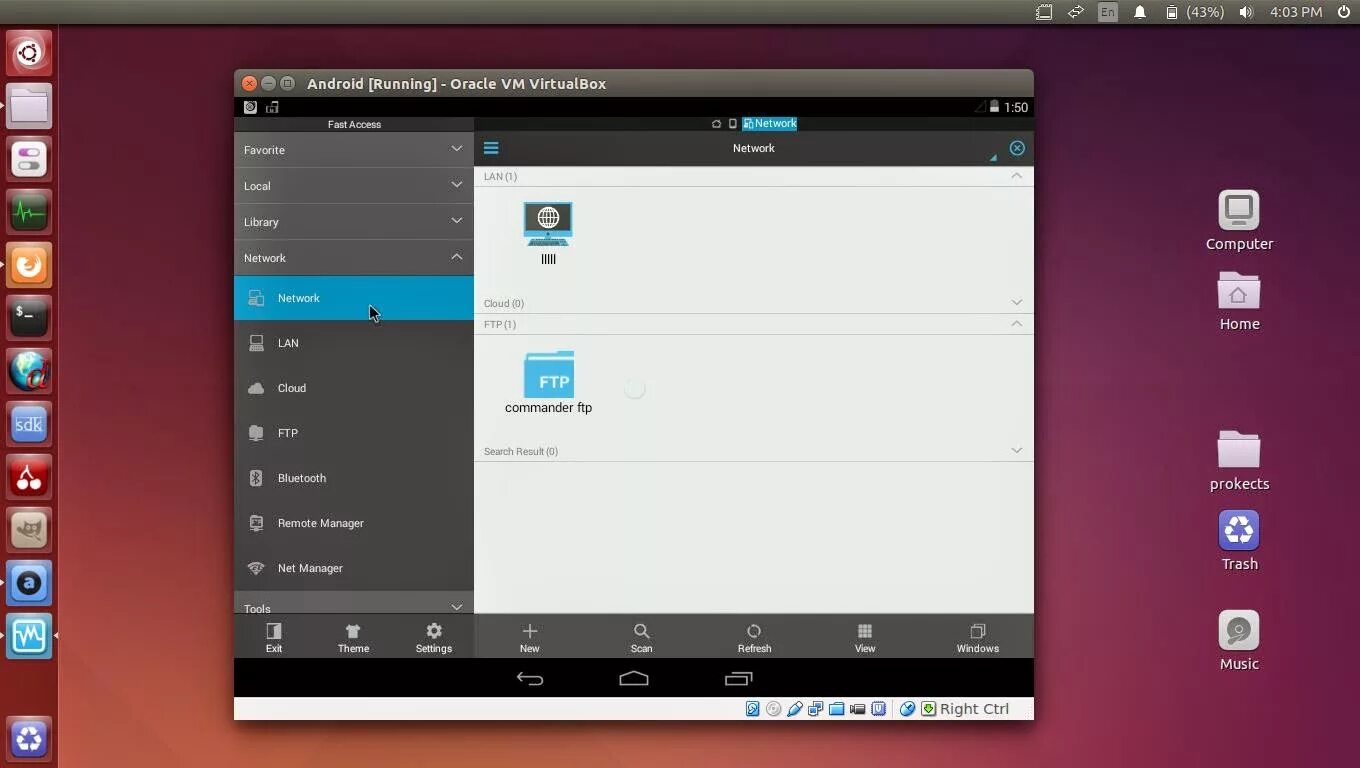Open Trash on the desktop

tap(1239, 541)
